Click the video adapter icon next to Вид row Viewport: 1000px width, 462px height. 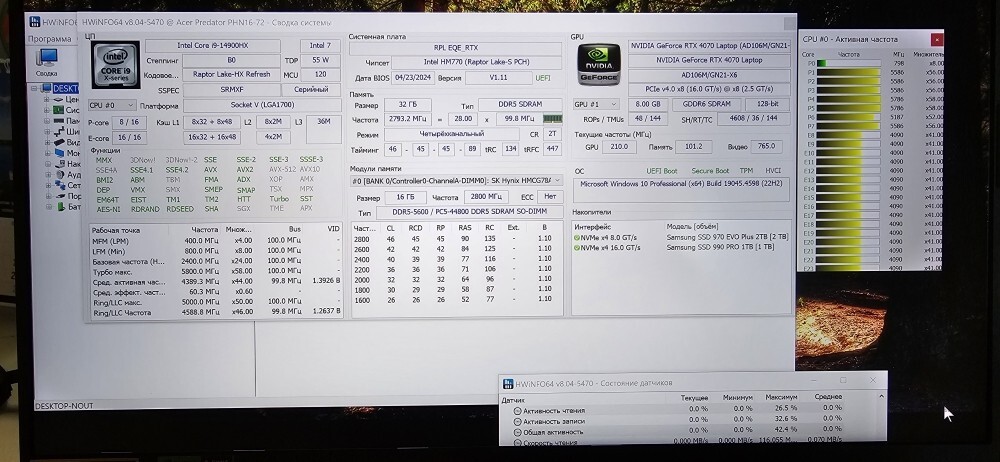[59, 142]
